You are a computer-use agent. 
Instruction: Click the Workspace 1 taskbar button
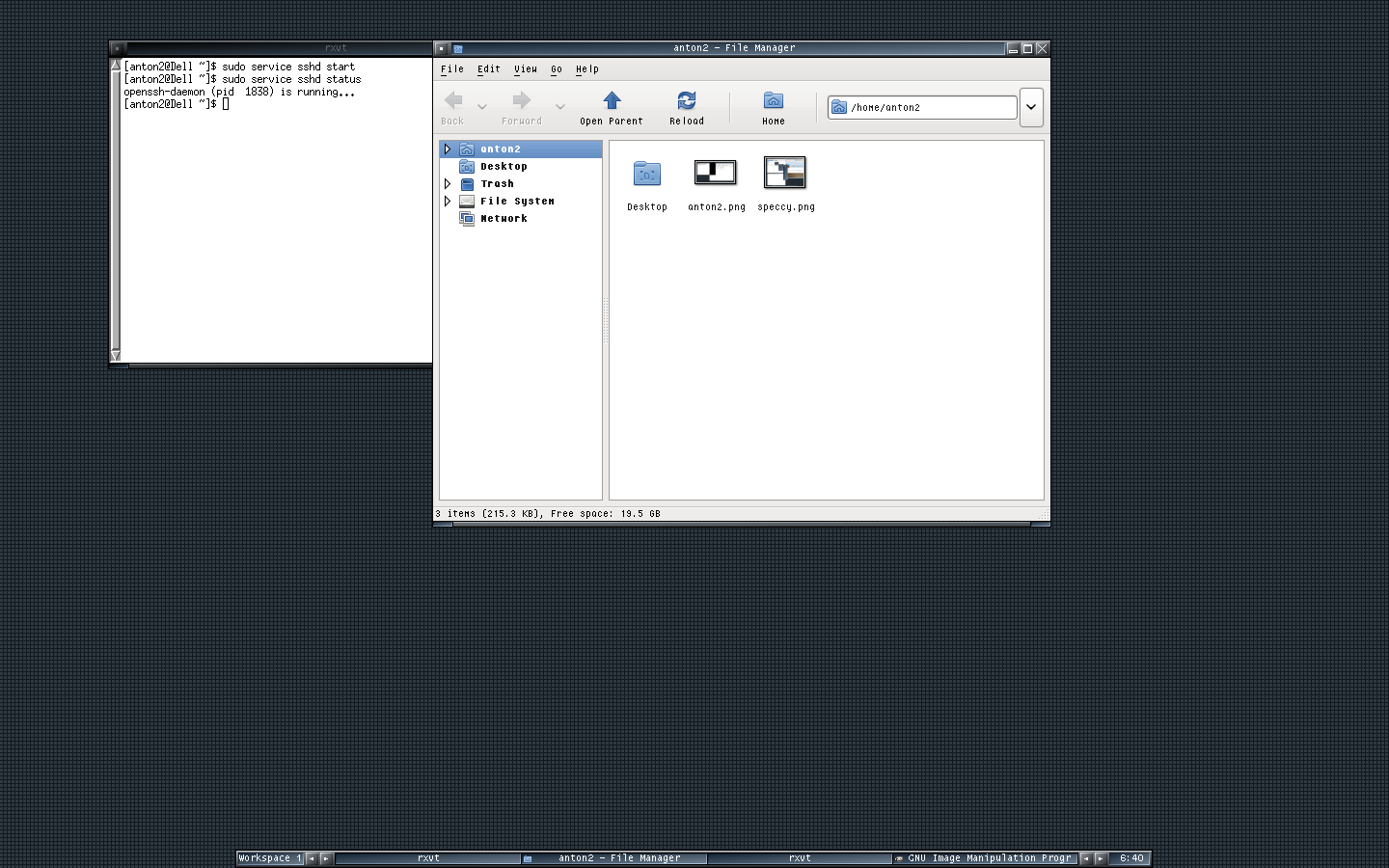(268, 857)
